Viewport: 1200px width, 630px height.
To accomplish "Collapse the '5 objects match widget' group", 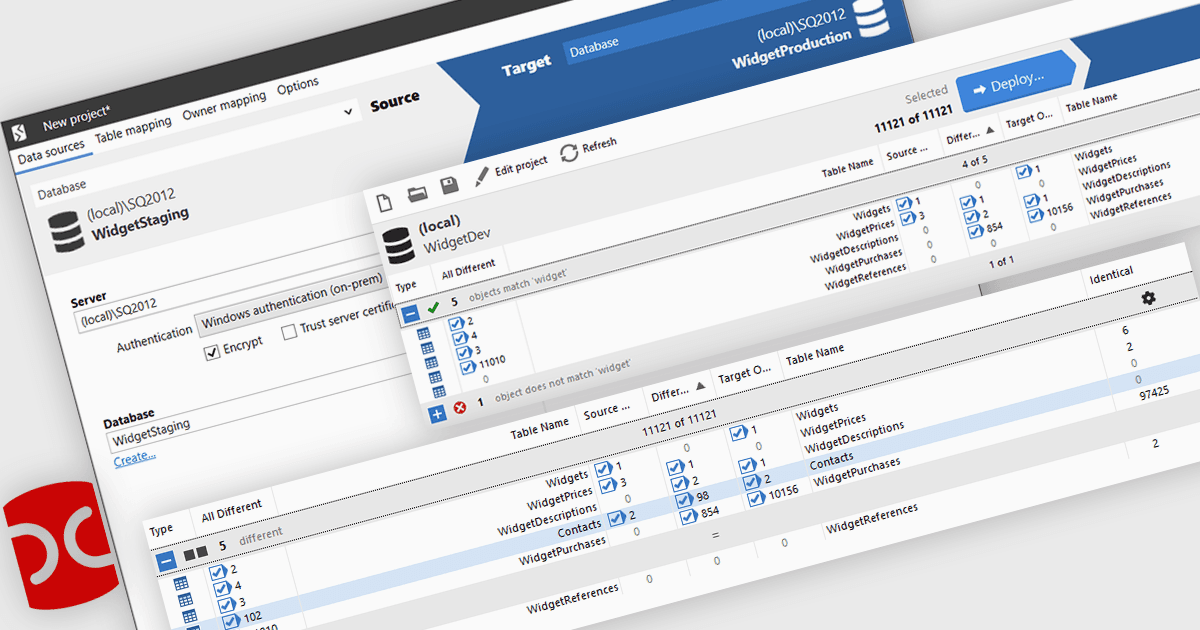I will [411, 313].
